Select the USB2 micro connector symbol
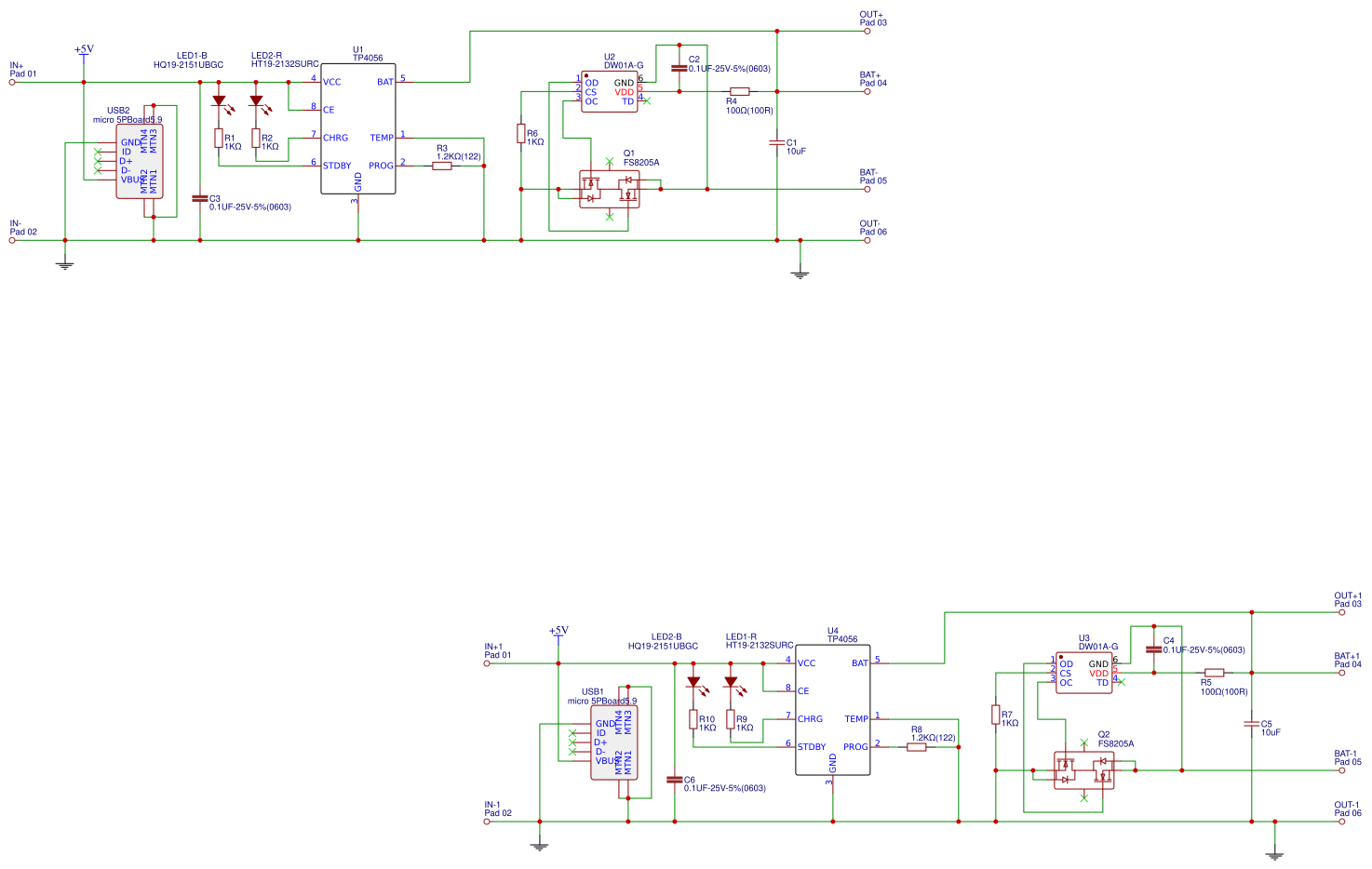The width and height of the screenshot is (1372, 869). click(x=140, y=162)
